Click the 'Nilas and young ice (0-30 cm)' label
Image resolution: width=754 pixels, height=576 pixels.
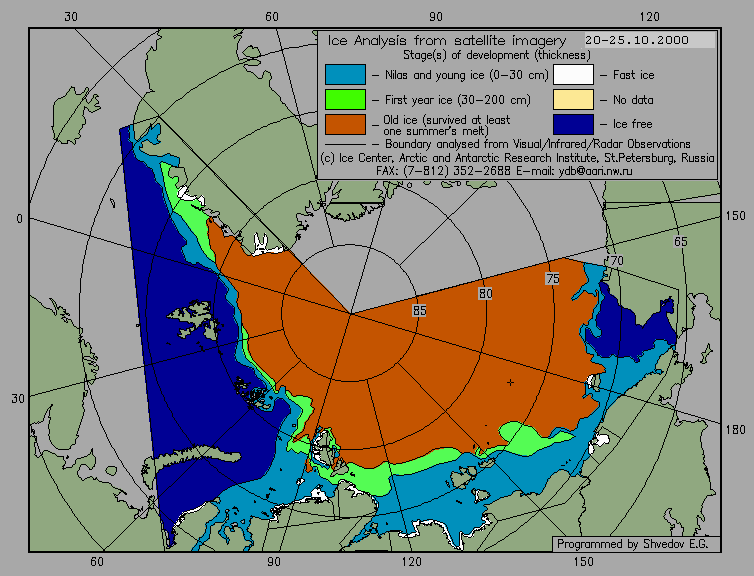pyautogui.click(x=467, y=75)
